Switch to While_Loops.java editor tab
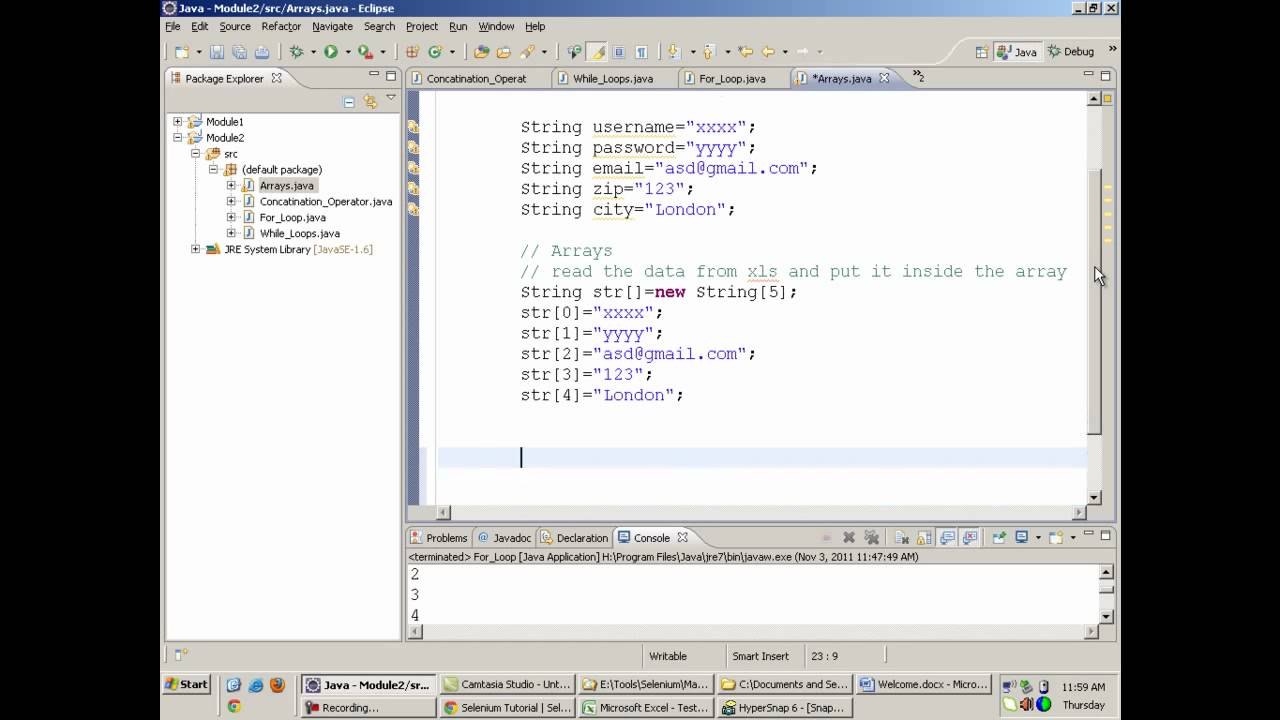Viewport: 1280px width, 720px height. (613, 78)
